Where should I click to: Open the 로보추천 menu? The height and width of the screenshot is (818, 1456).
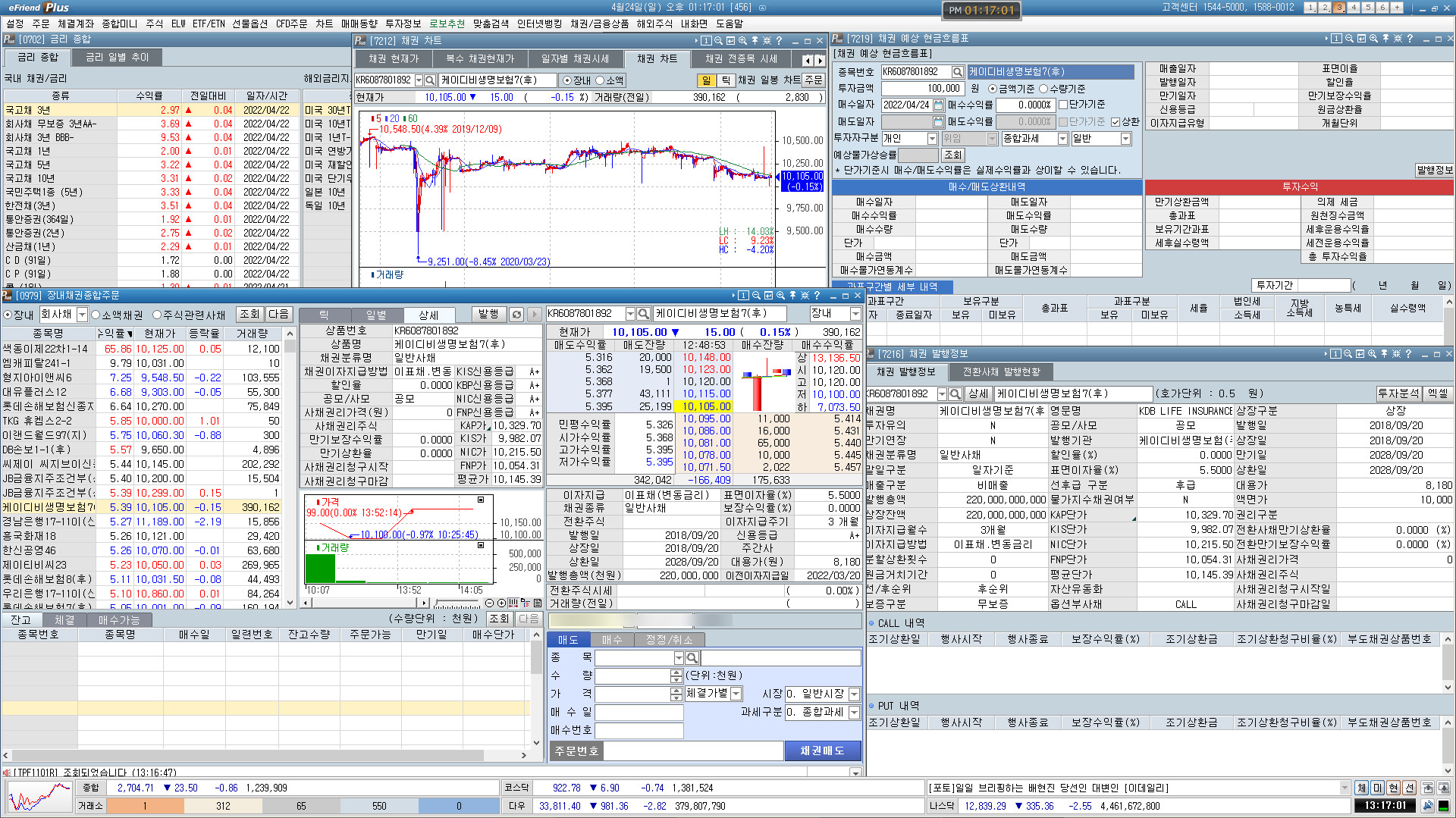pos(447,24)
